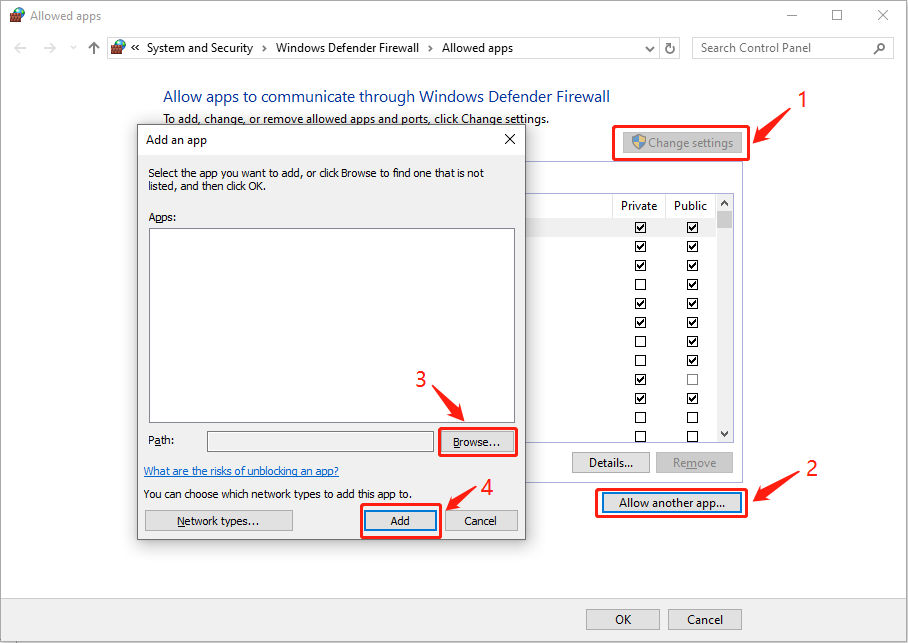Maximize the Allowed apps window

click(837, 15)
